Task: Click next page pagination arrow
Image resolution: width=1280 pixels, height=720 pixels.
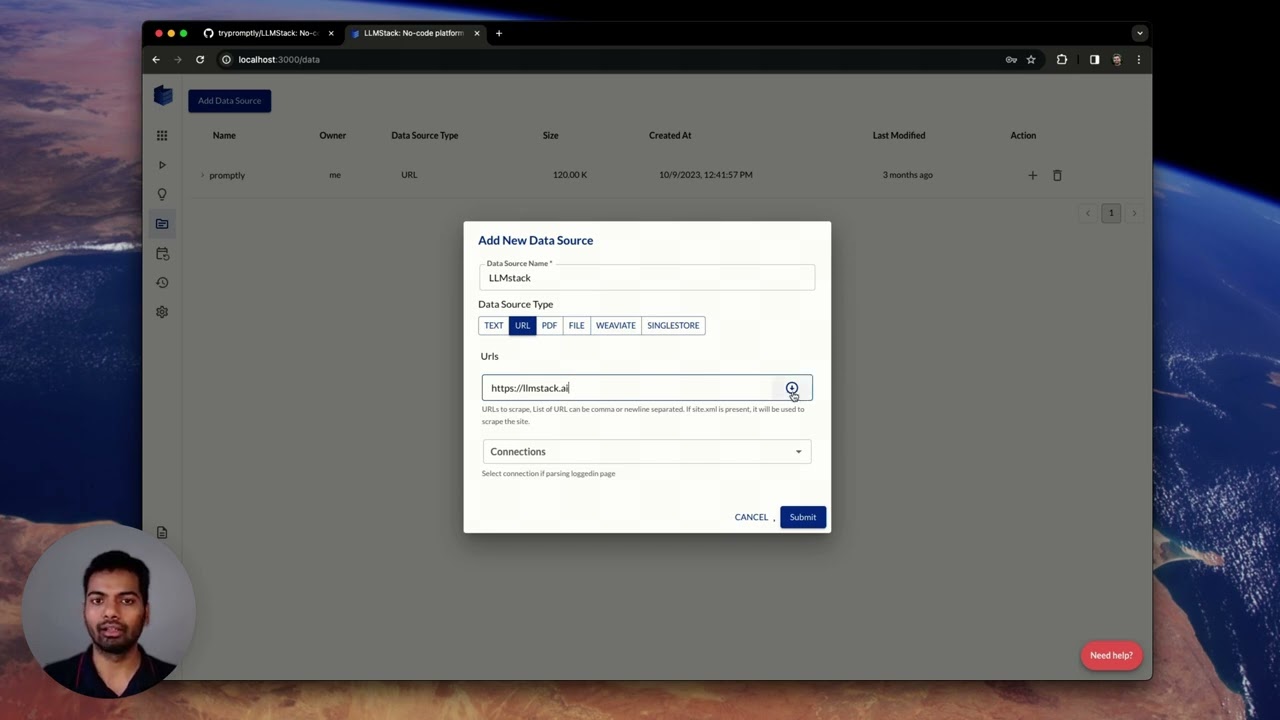Action: [x=1134, y=213]
